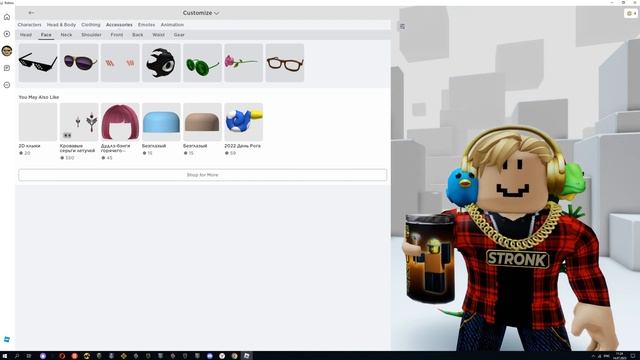The width and height of the screenshot is (640, 360).
Task: Equip the pink rose accessory
Action: (243, 63)
